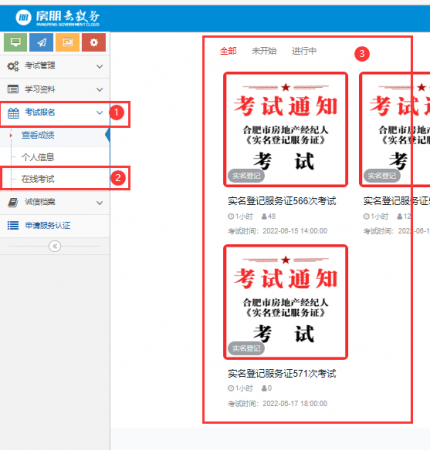Click the green monitor icon button
430x450 pixels.
(x=15, y=42)
